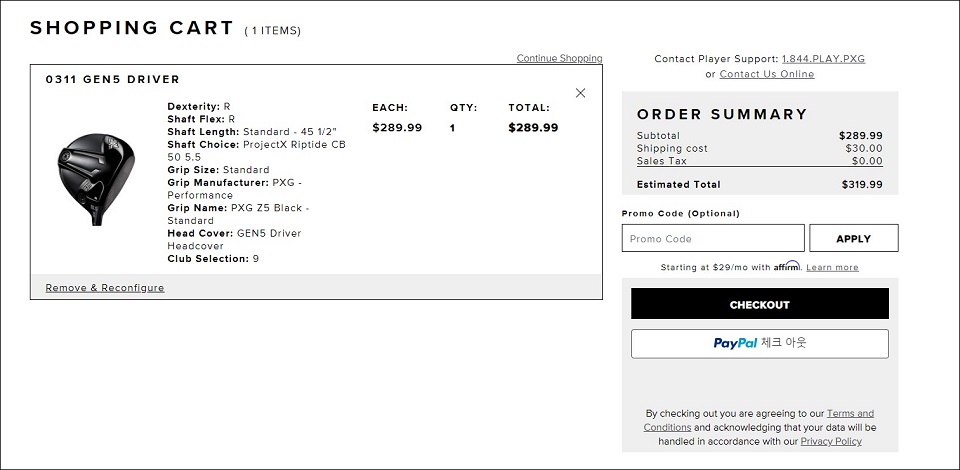This screenshot has height=470, width=960.
Task: Open the Continue Shopping link
Action: tap(559, 59)
